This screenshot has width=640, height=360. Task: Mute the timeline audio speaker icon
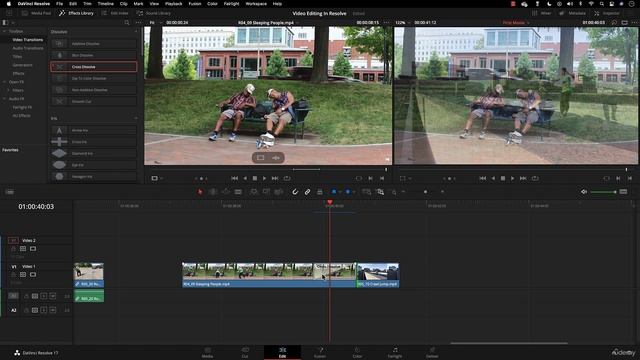coord(584,192)
